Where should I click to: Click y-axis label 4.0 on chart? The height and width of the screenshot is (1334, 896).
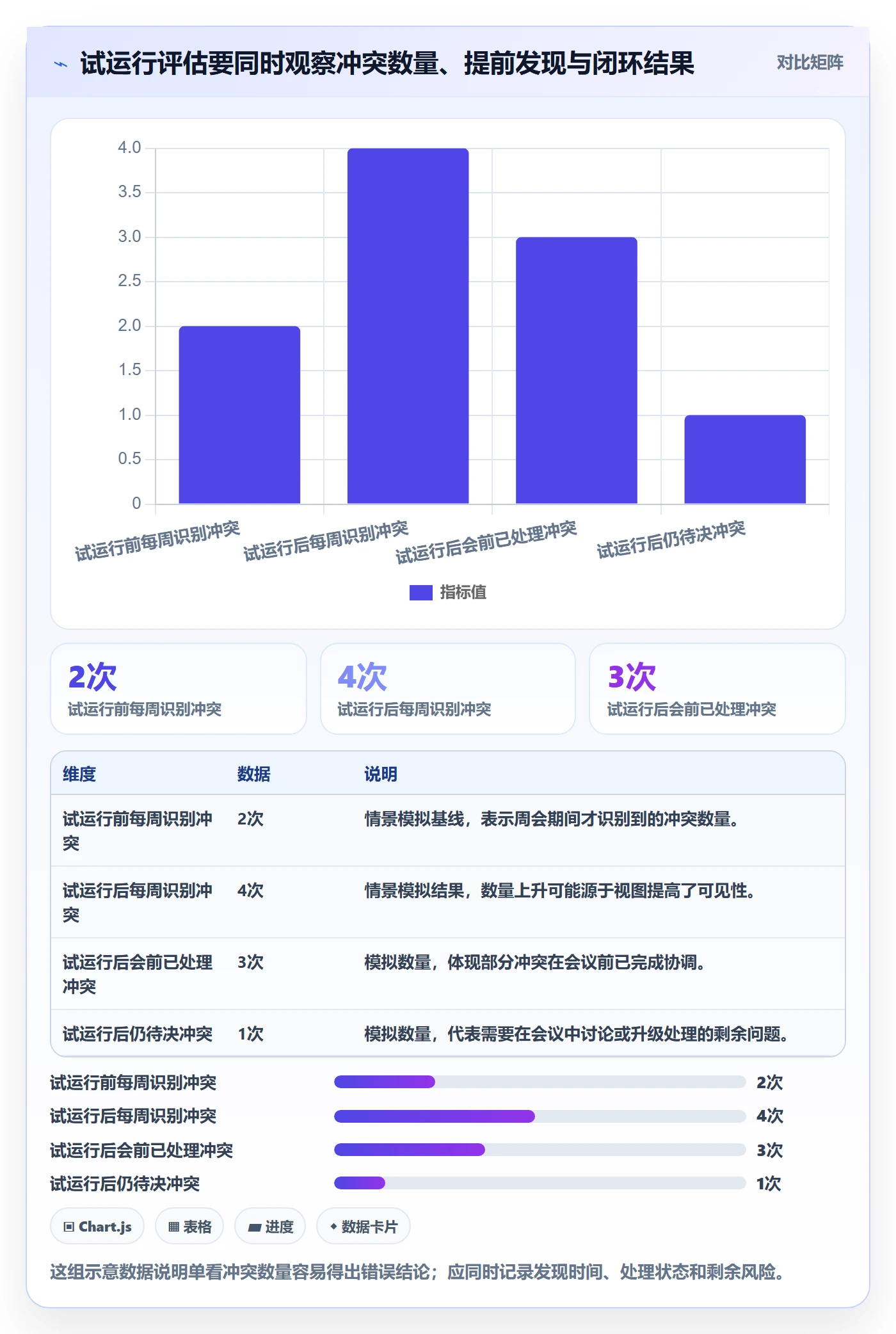click(x=129, y=148)
